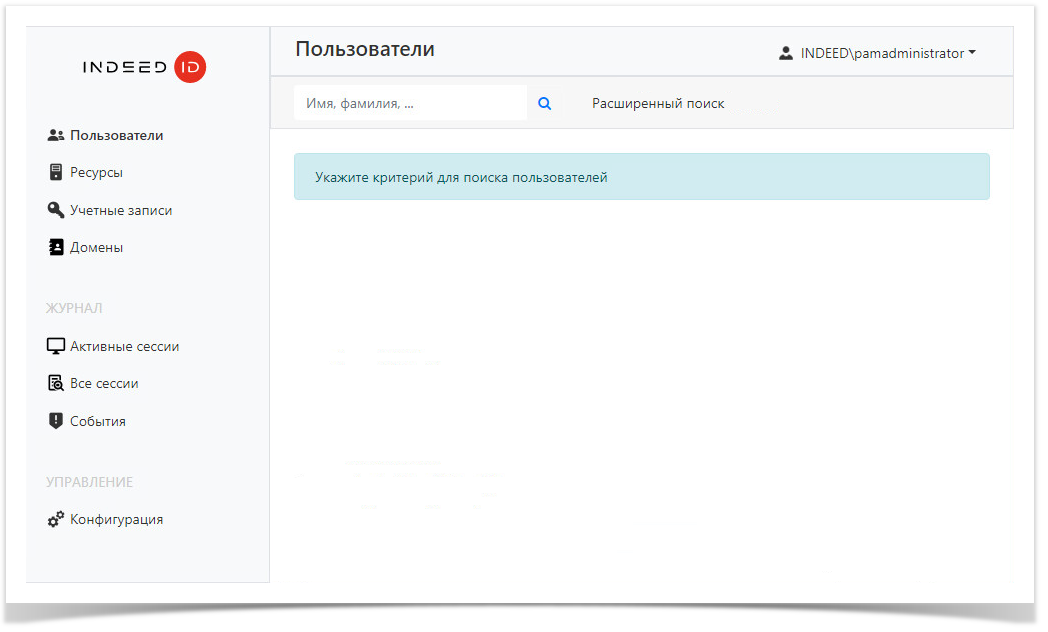This screenshot has height=632, width=1048.
Task: Click the search criteria info banner
Action: [x=641, y=177]
